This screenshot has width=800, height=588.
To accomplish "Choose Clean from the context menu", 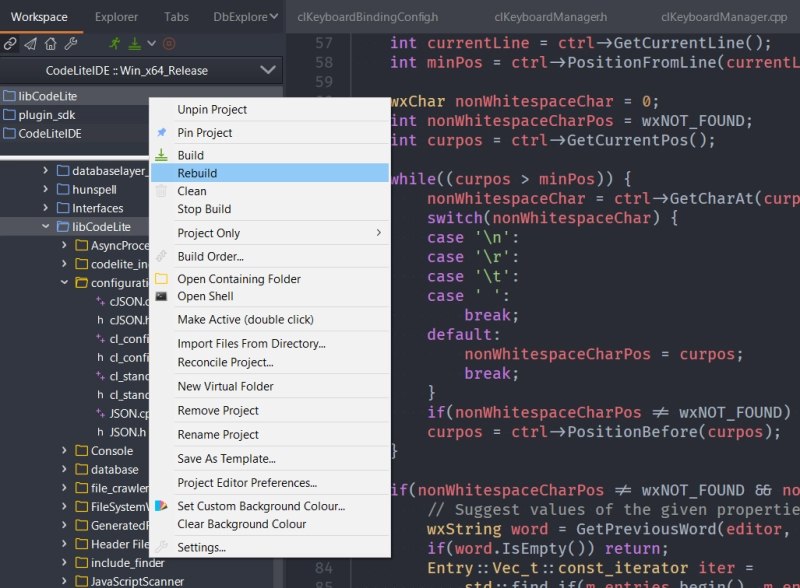I will pos(270,191).
